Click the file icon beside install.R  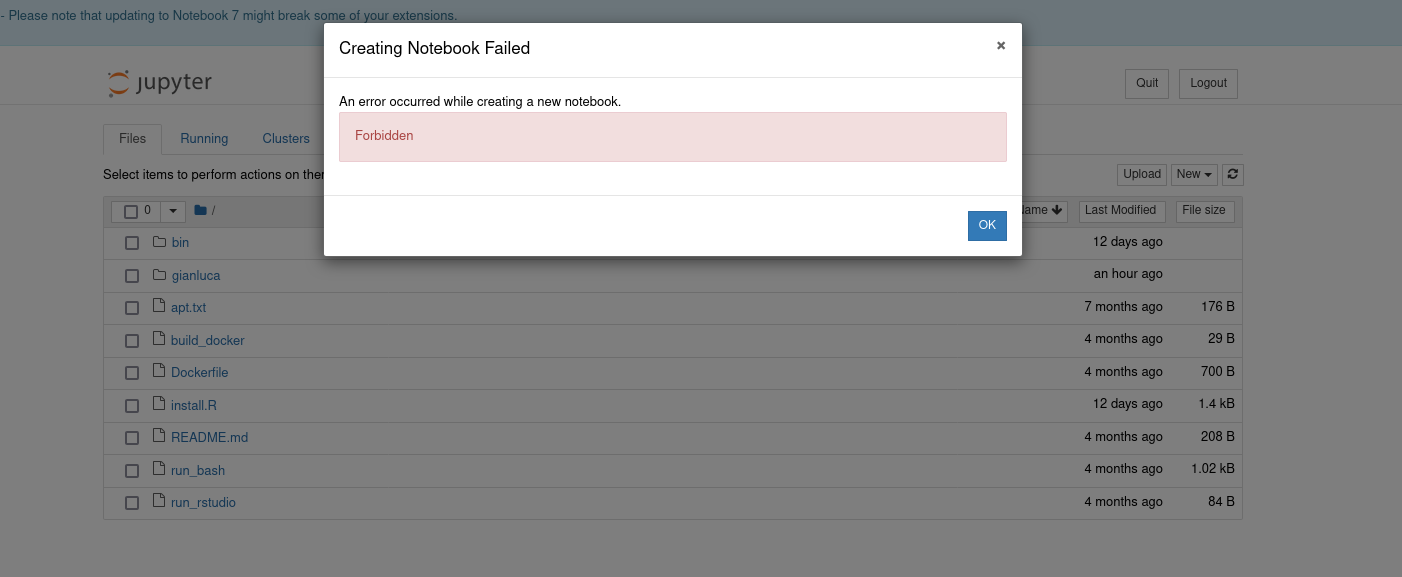pos(158,404)
